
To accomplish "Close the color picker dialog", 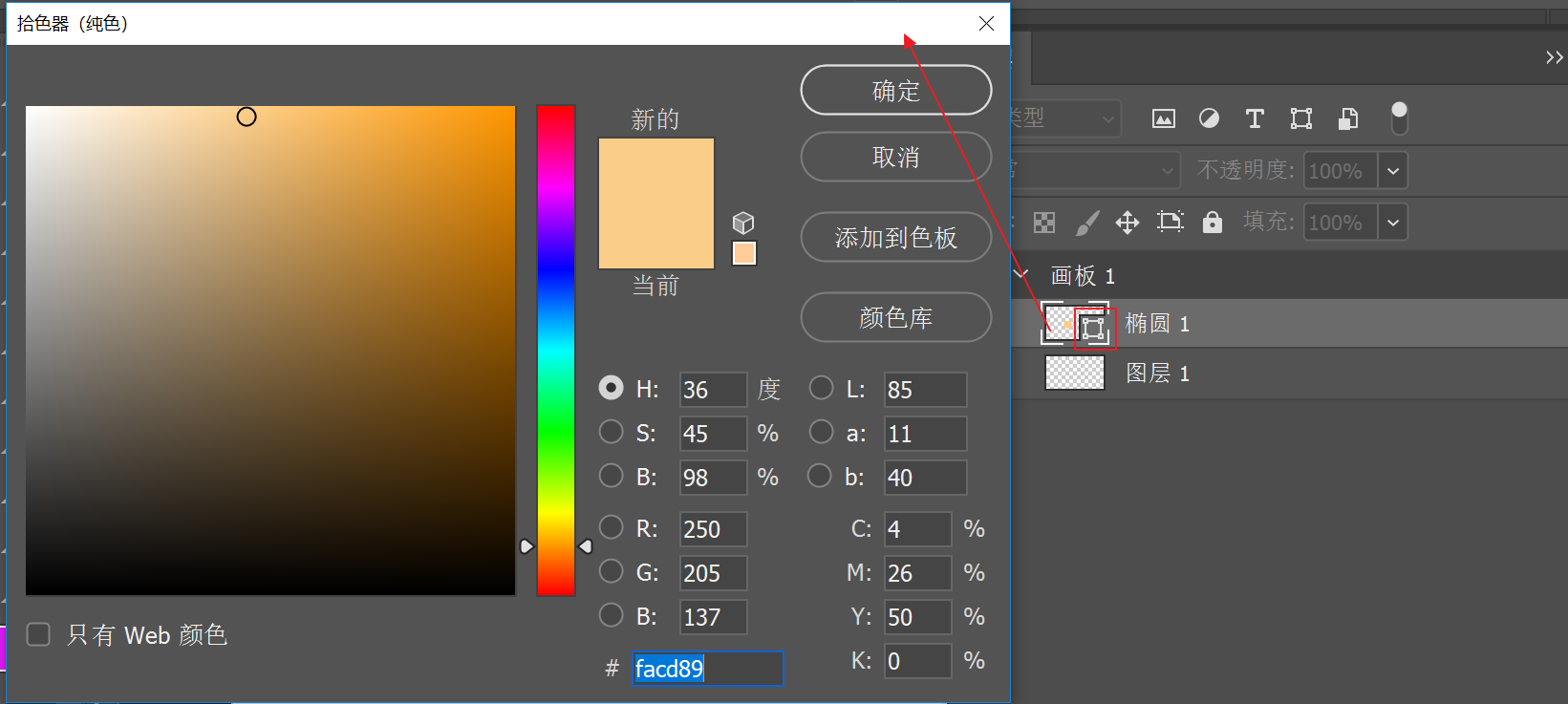I will [x=986, y=23].
